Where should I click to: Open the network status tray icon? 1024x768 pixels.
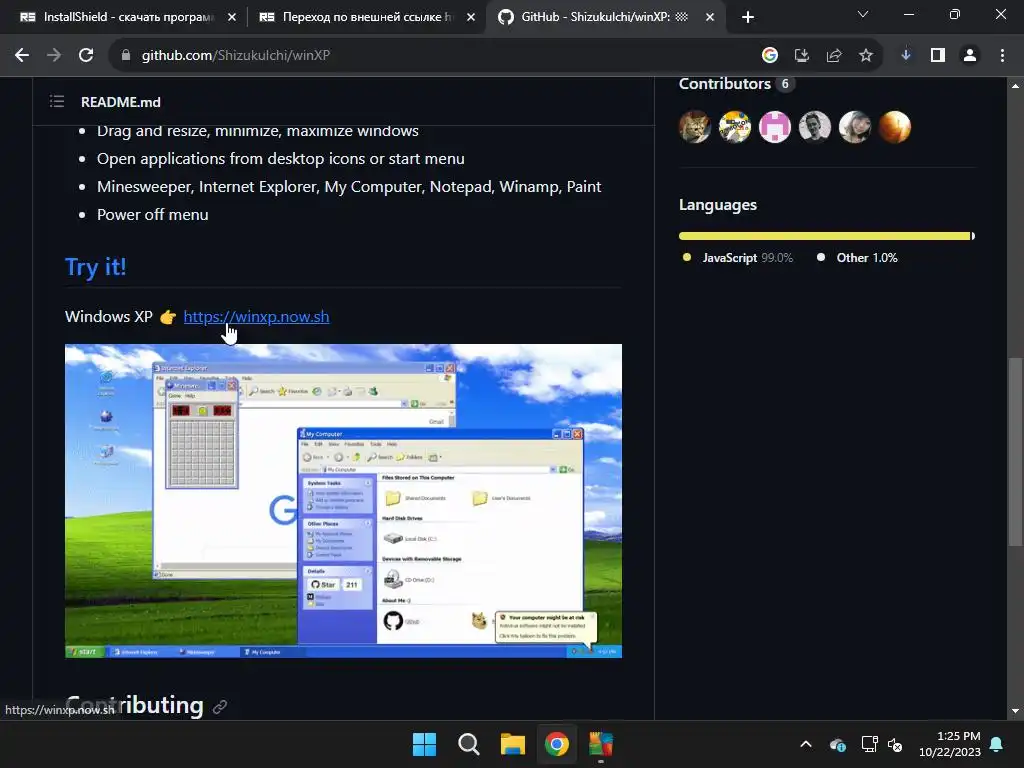tap(869, 744)
